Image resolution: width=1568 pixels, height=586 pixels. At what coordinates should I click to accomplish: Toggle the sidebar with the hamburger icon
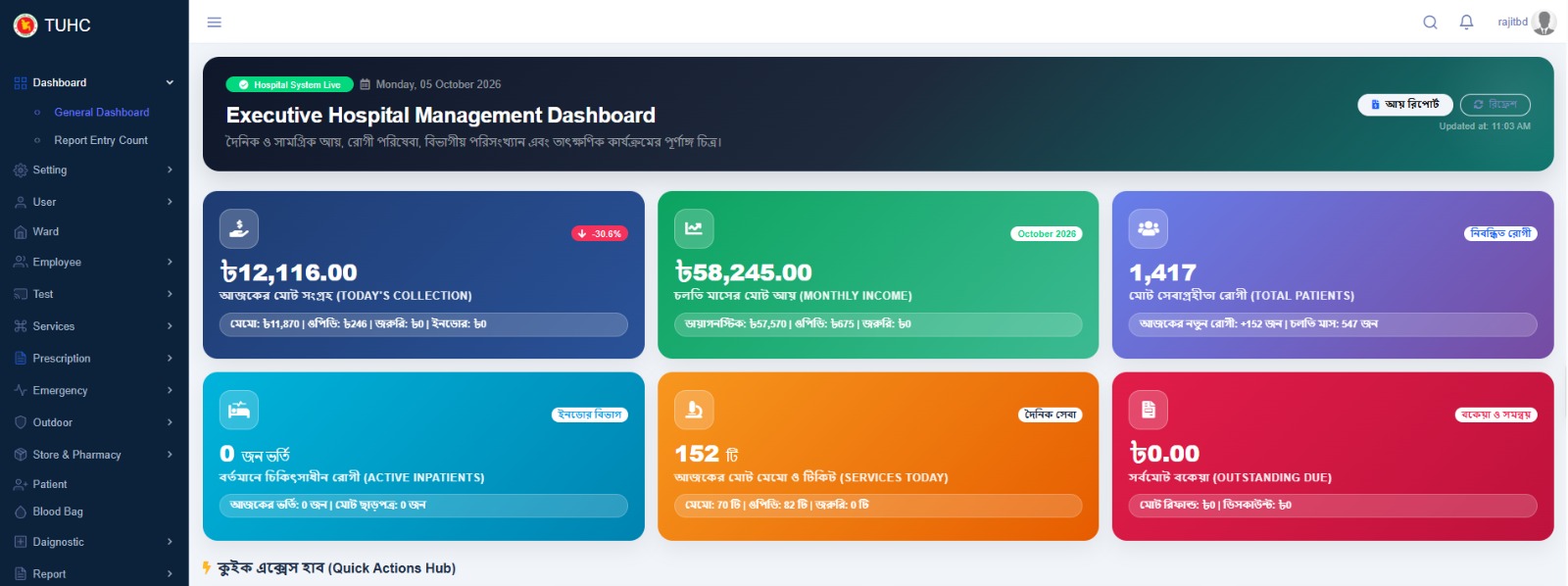215,23
